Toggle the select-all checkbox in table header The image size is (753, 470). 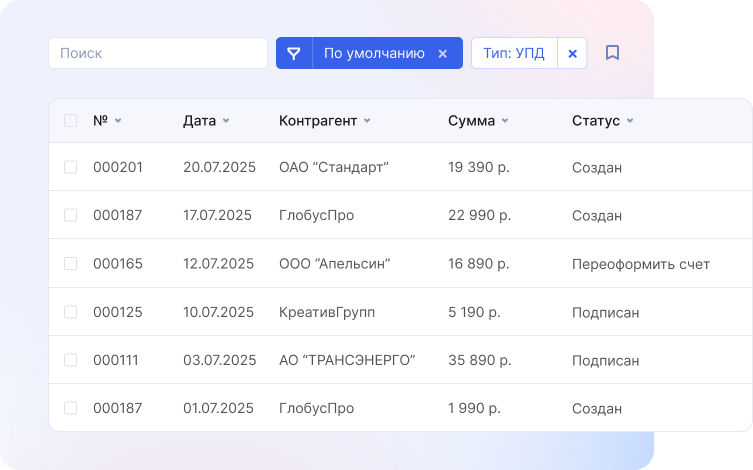70,121
